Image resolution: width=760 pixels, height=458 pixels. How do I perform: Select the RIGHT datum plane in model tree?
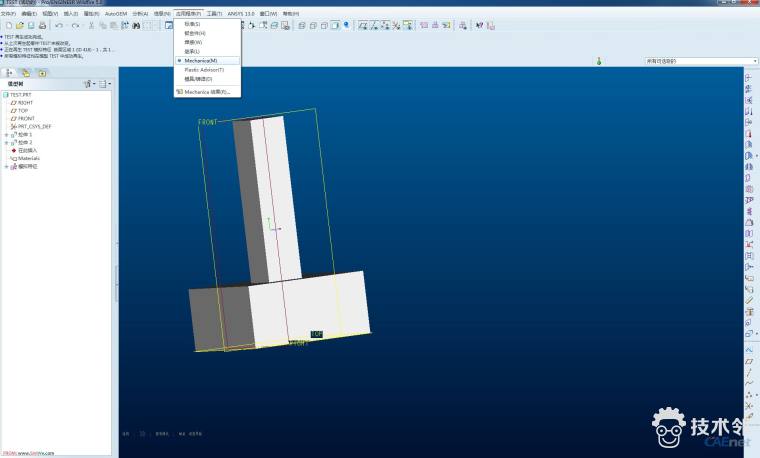[x=26, y=102]
